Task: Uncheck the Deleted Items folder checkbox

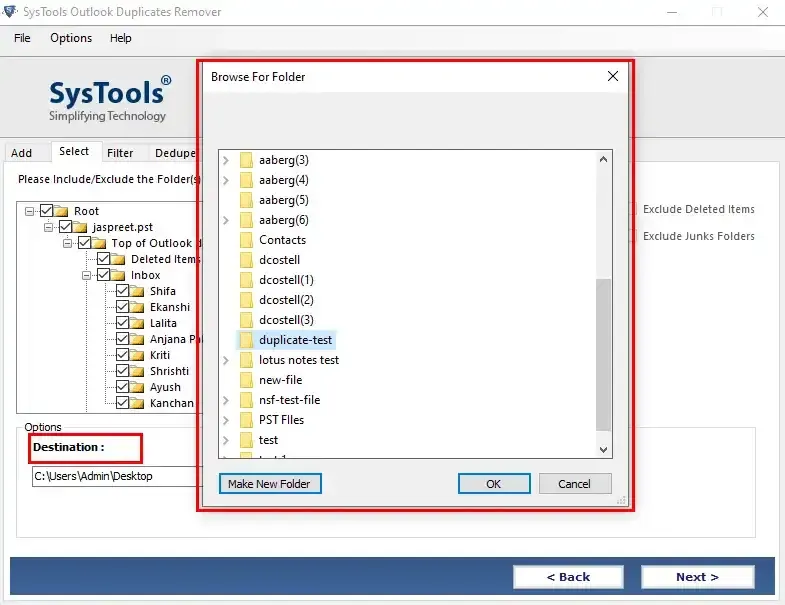Action: click(x=104, y=259)
